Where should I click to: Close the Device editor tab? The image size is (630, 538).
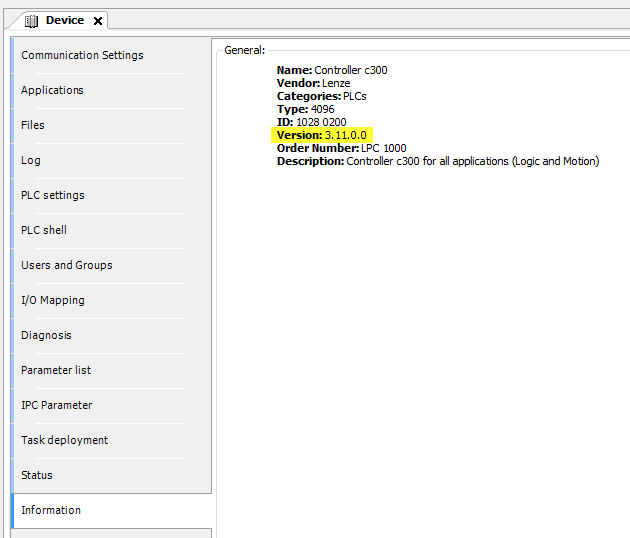point(97,21)
